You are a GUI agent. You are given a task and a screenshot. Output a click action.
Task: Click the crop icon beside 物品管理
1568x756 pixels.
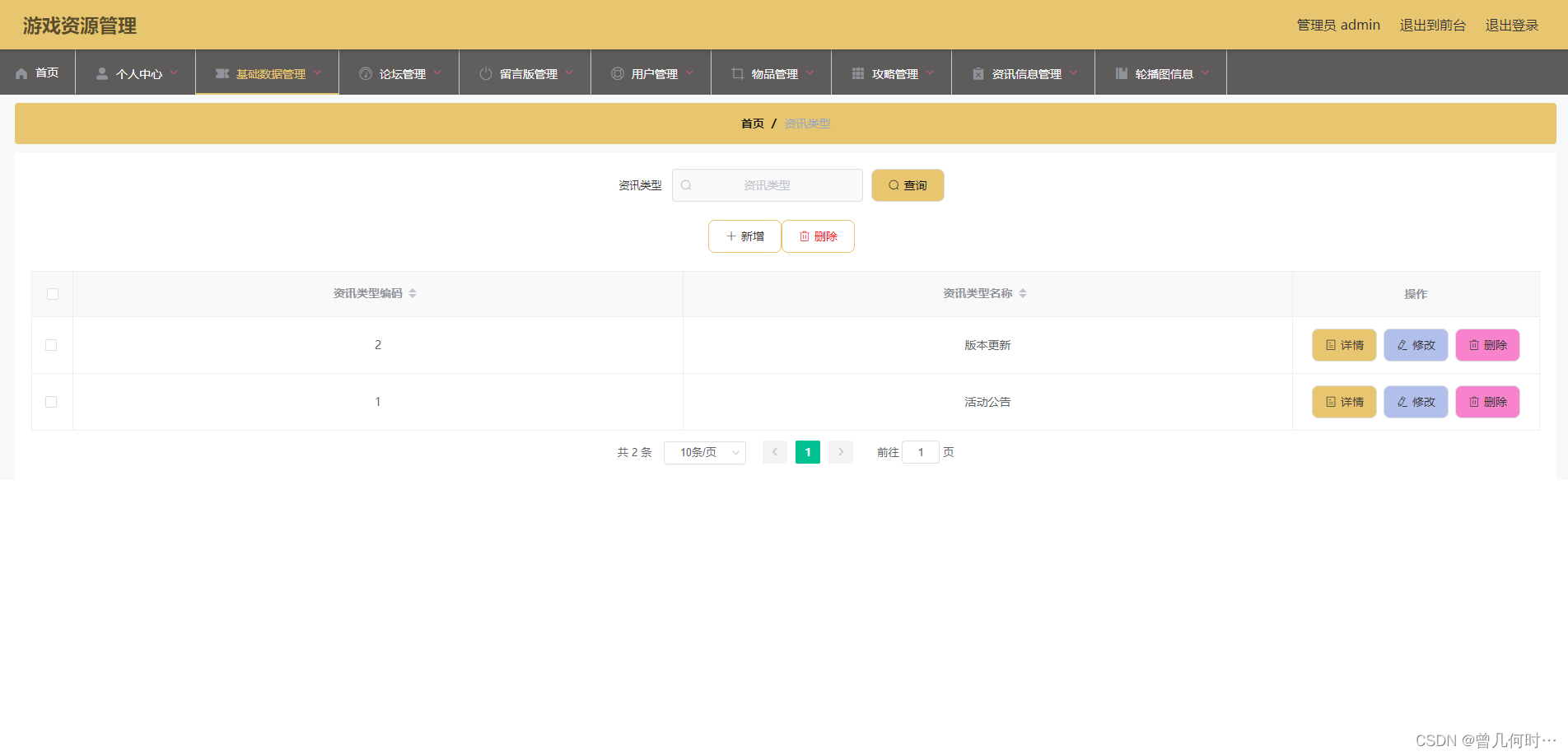click(738, 73)
